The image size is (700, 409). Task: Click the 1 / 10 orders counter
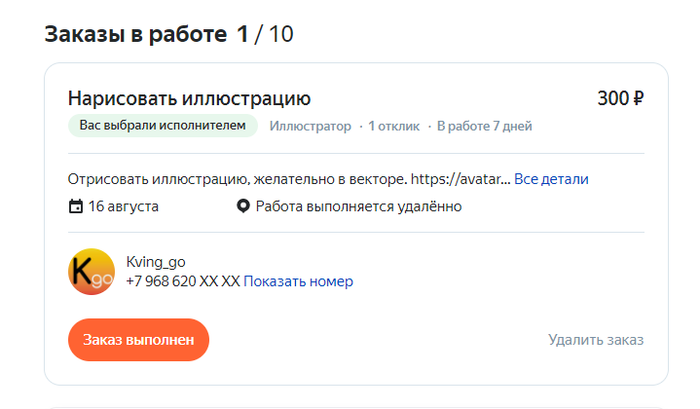265,34
